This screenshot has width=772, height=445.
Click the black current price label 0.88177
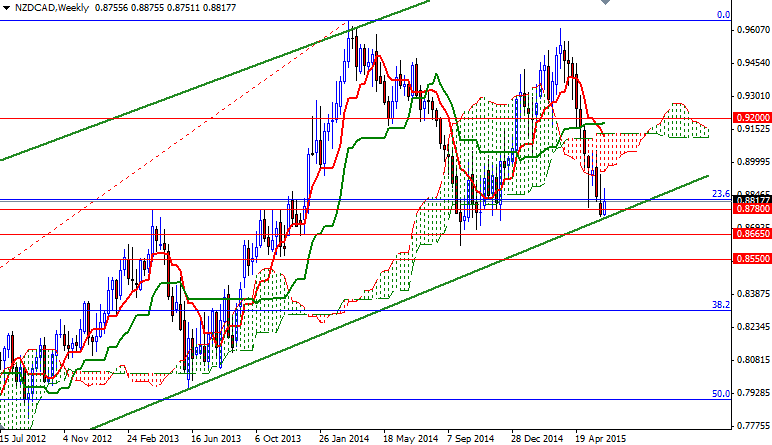coord(752,200)
